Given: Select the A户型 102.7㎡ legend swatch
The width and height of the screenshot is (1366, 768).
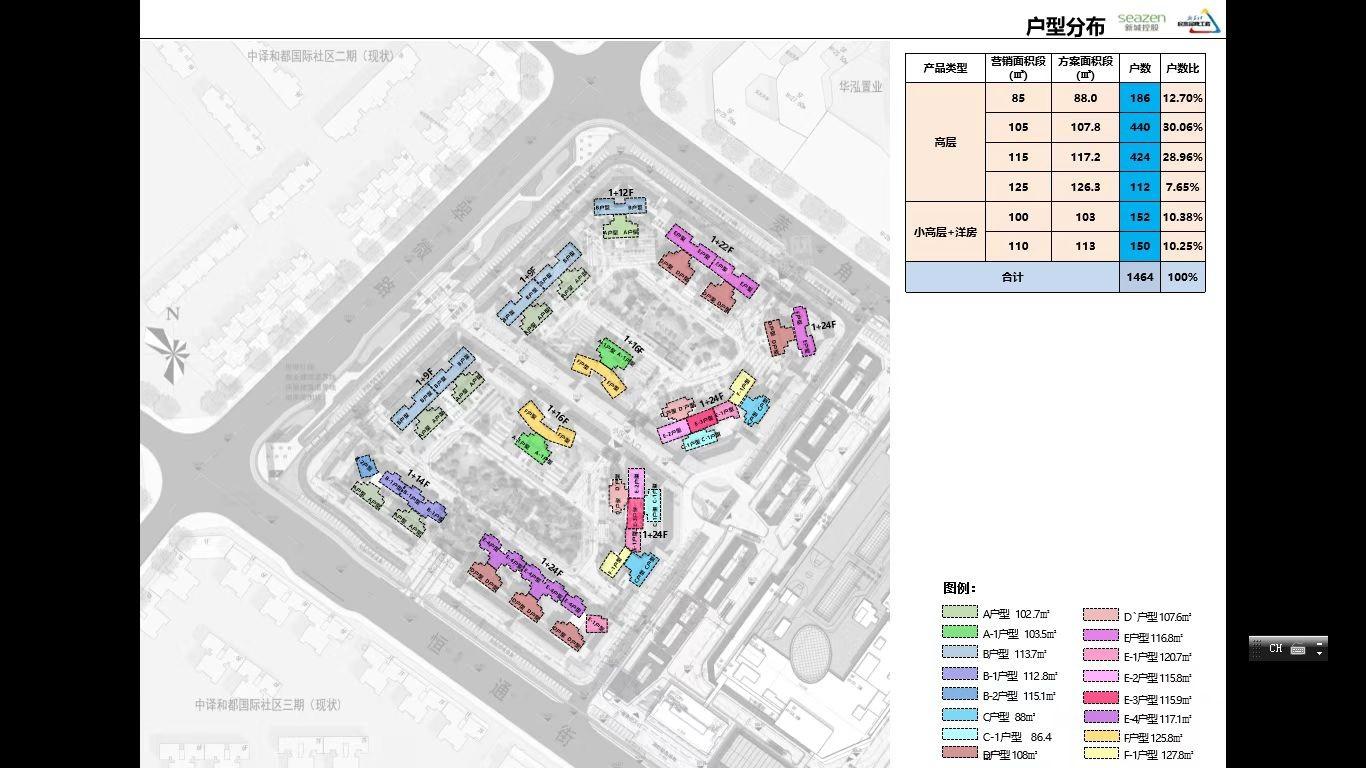Looking at the screenshot, I should (x=959, y=612).
